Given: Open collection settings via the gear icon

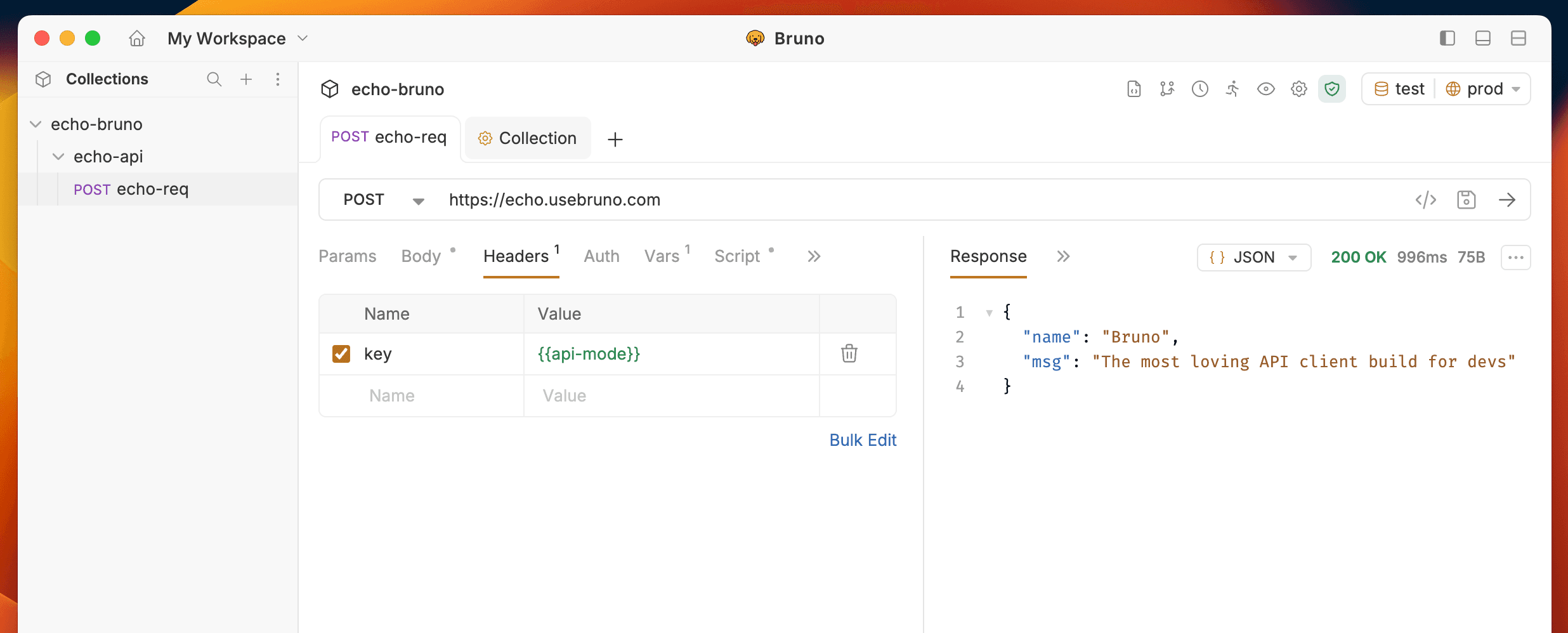Looking at the screenshot, I should pos(1298,89).
